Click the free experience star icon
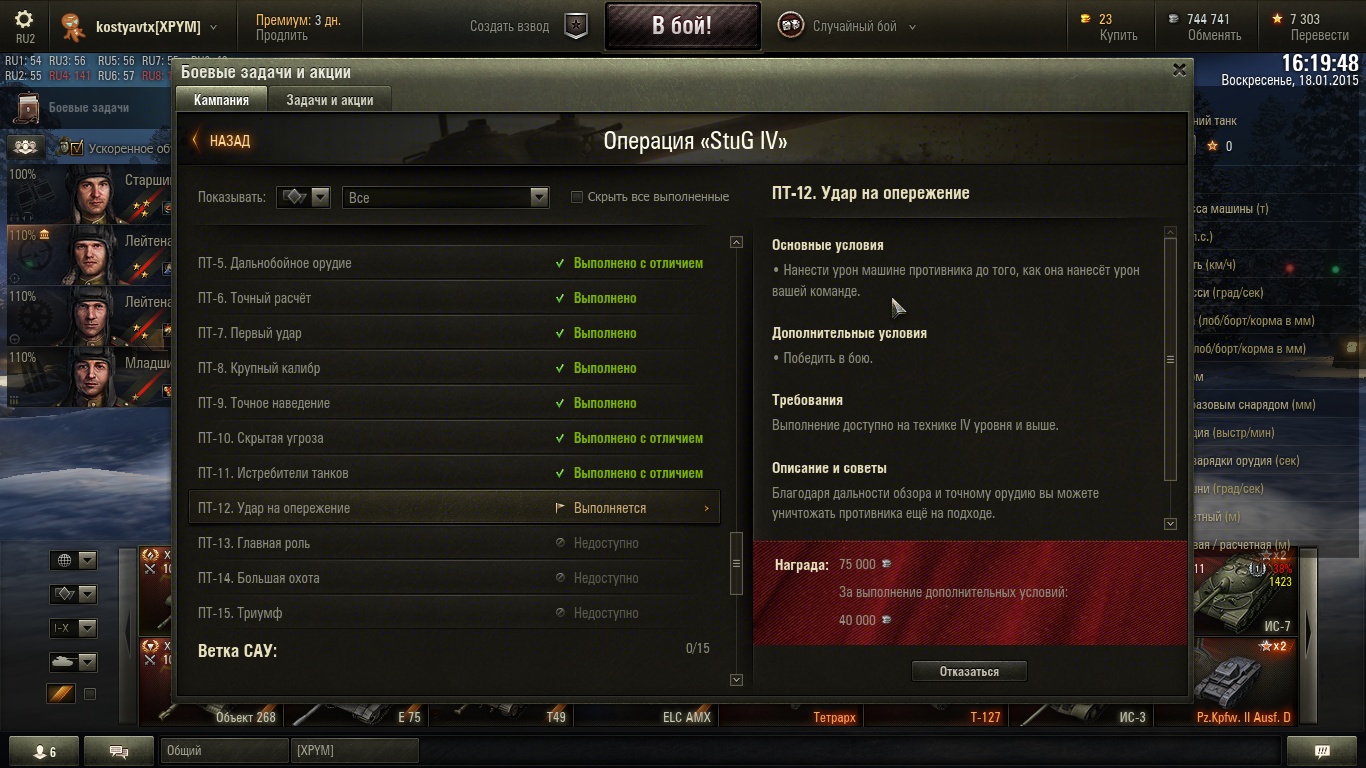The height and width of the screenshot is (768, 1366). coord(1277,19)
